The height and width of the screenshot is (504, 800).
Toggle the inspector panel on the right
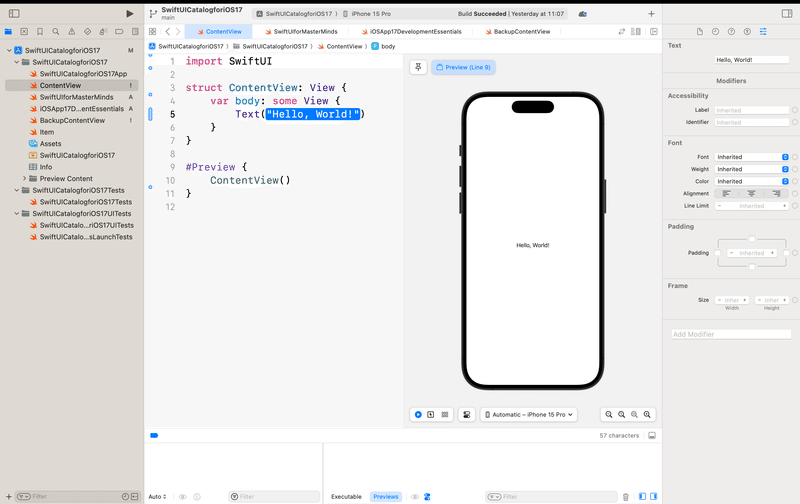click(787, 14)
